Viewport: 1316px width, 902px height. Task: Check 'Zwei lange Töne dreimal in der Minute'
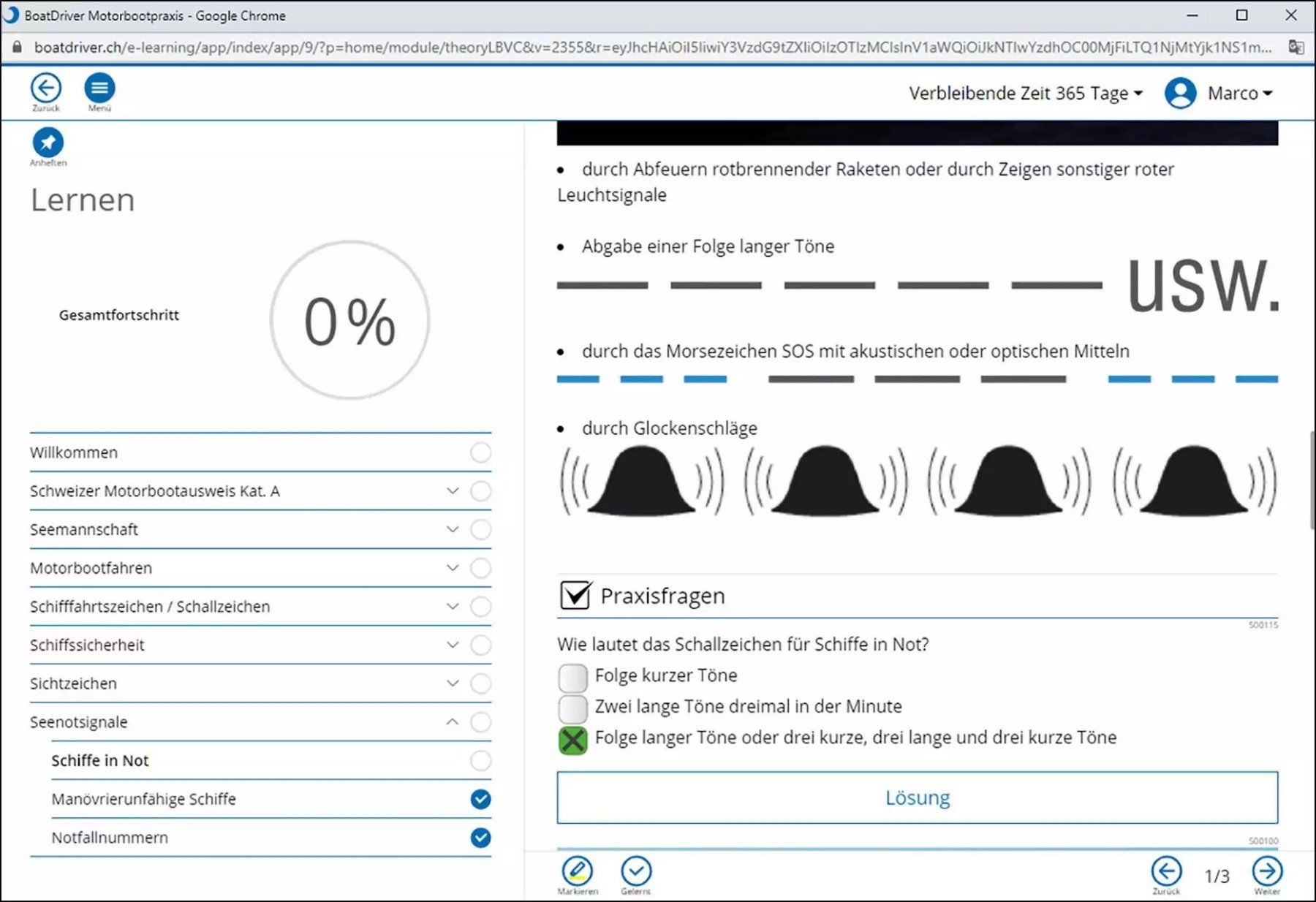[572, 708]
